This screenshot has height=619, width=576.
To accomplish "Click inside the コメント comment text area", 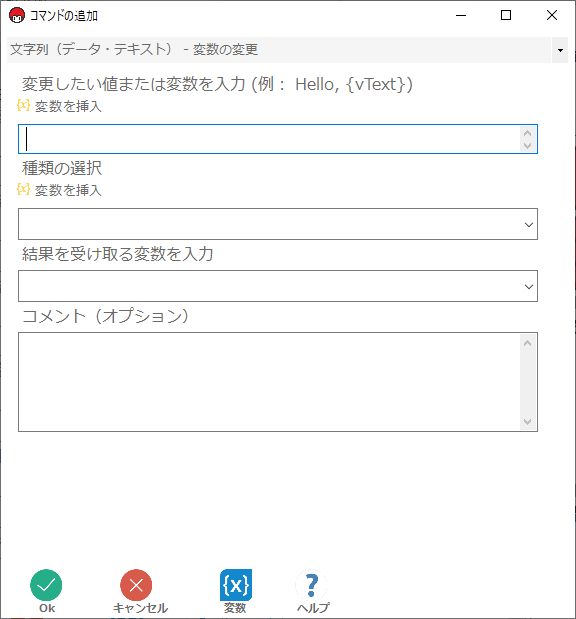I will [269, 382].
